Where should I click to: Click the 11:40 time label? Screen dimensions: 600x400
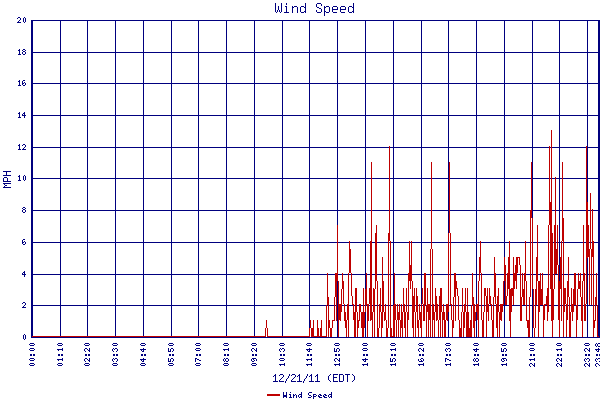tap(310, 354)
